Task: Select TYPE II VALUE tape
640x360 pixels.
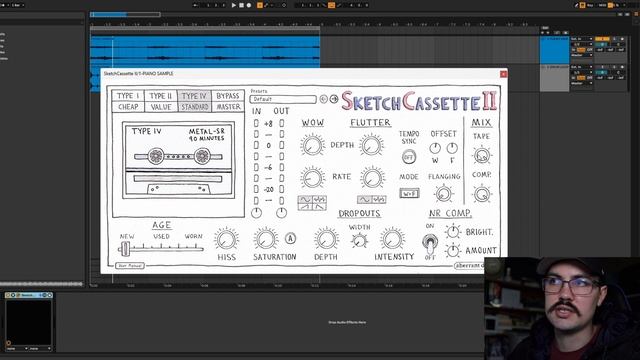Action: 161,101
